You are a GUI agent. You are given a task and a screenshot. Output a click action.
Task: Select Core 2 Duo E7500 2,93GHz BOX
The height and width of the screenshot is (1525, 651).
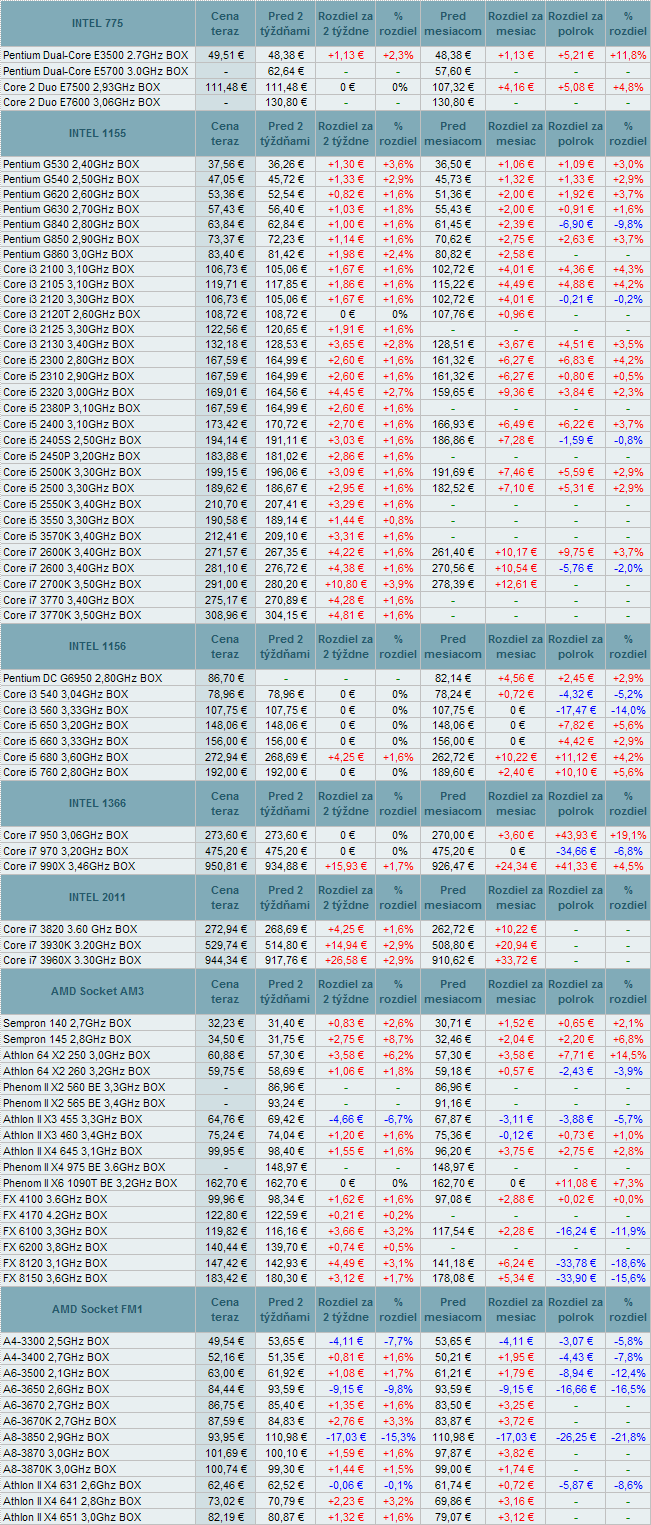[x=82, y=87]
